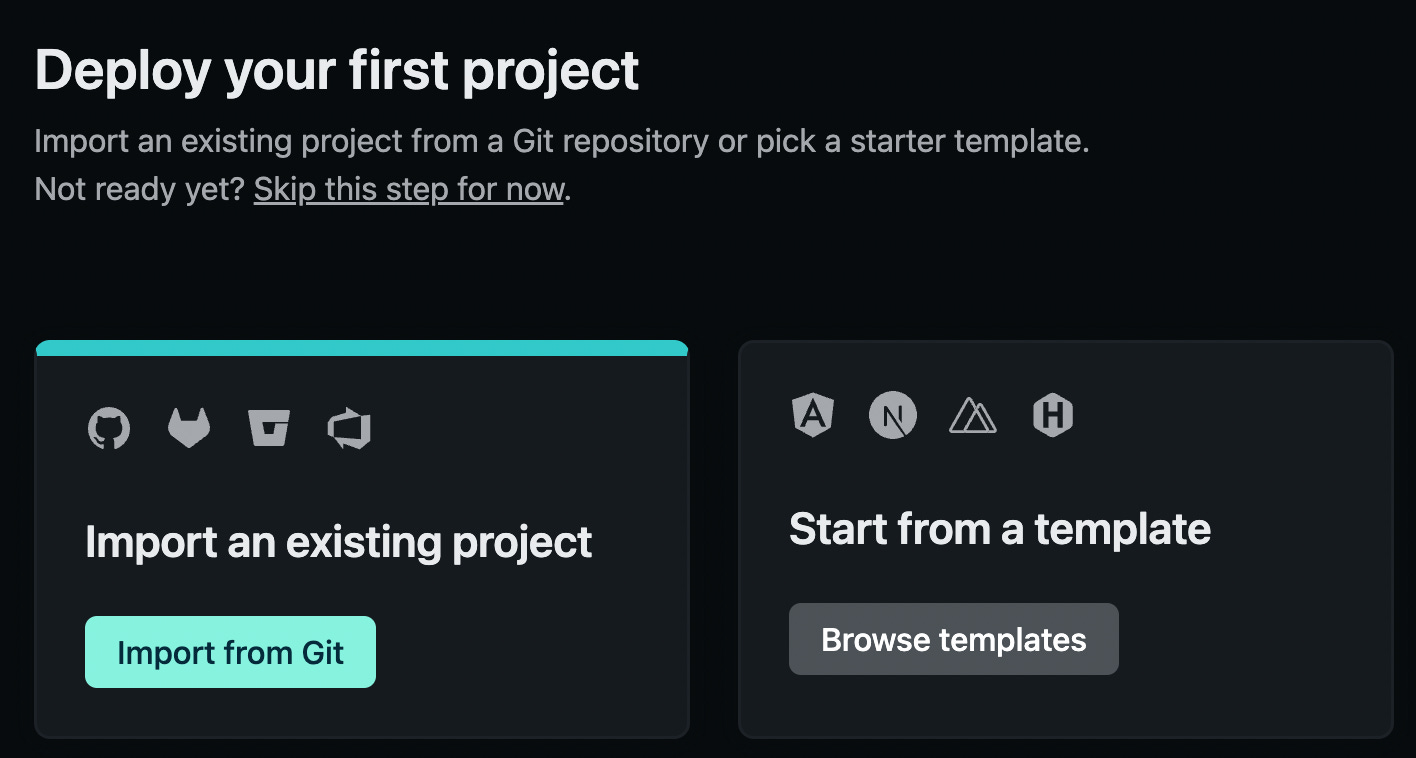1416x758 pixels.
Task: Select the Next.js circle icon
Action: tap(893, 415)
